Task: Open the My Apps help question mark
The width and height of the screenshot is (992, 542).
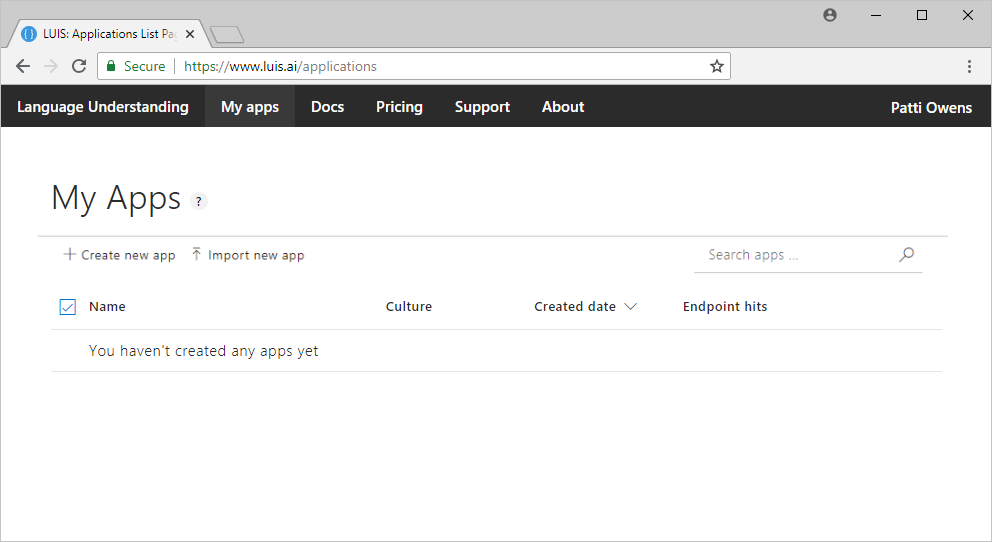Action: tap(198, 201)
